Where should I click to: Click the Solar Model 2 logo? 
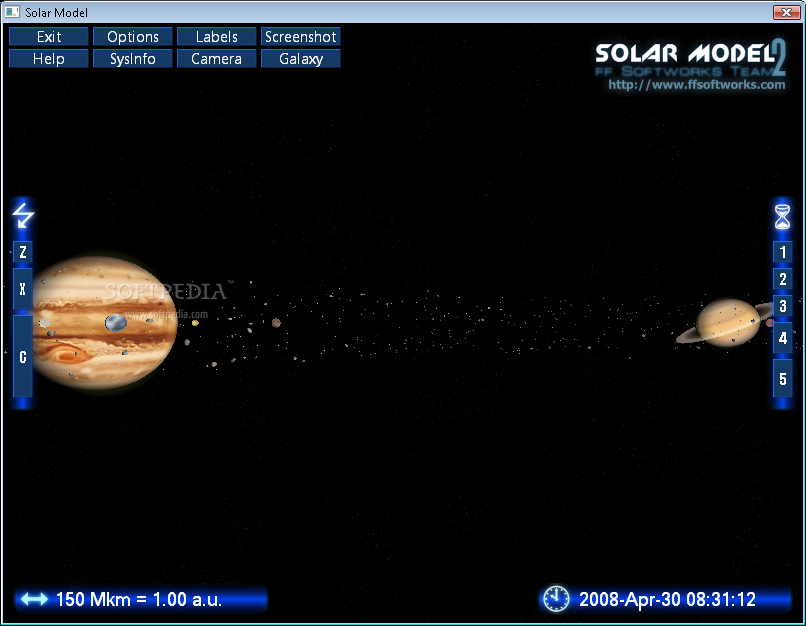(690, 57)
